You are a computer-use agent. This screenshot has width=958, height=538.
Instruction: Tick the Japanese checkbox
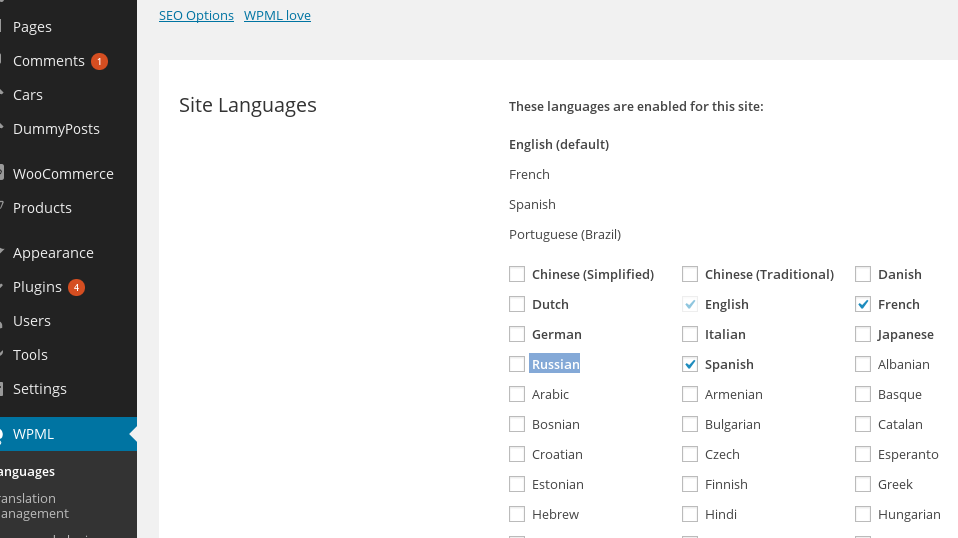coord(863,334)
